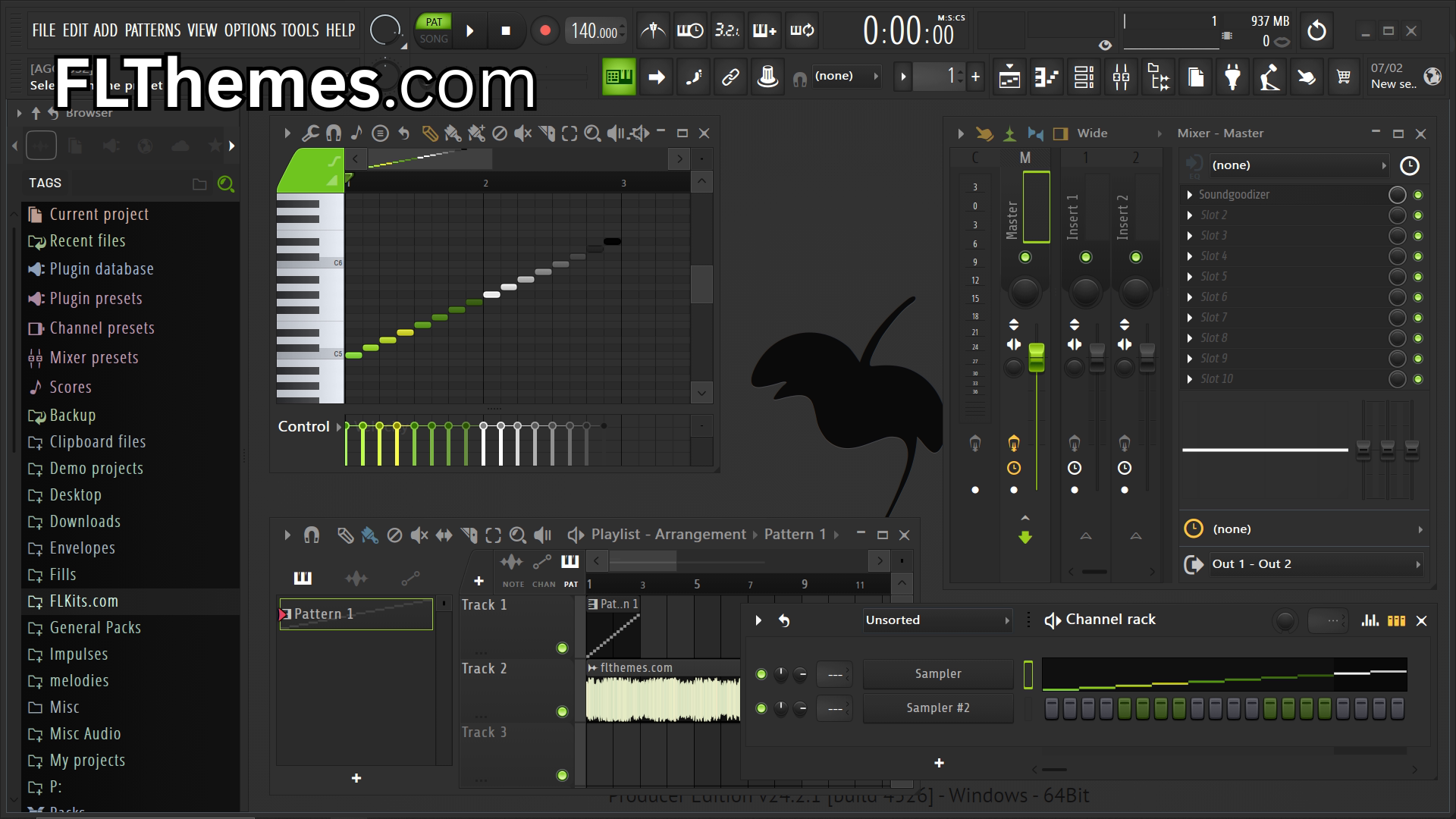Switch to SONG mode
The height and width of the screenshot is (819, 1456).
click(434, 39)
